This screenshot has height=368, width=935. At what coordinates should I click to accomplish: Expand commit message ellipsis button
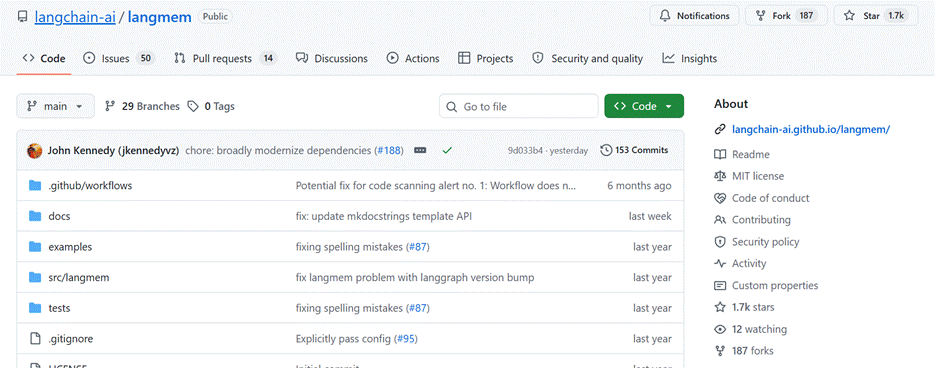click(420, 150)
